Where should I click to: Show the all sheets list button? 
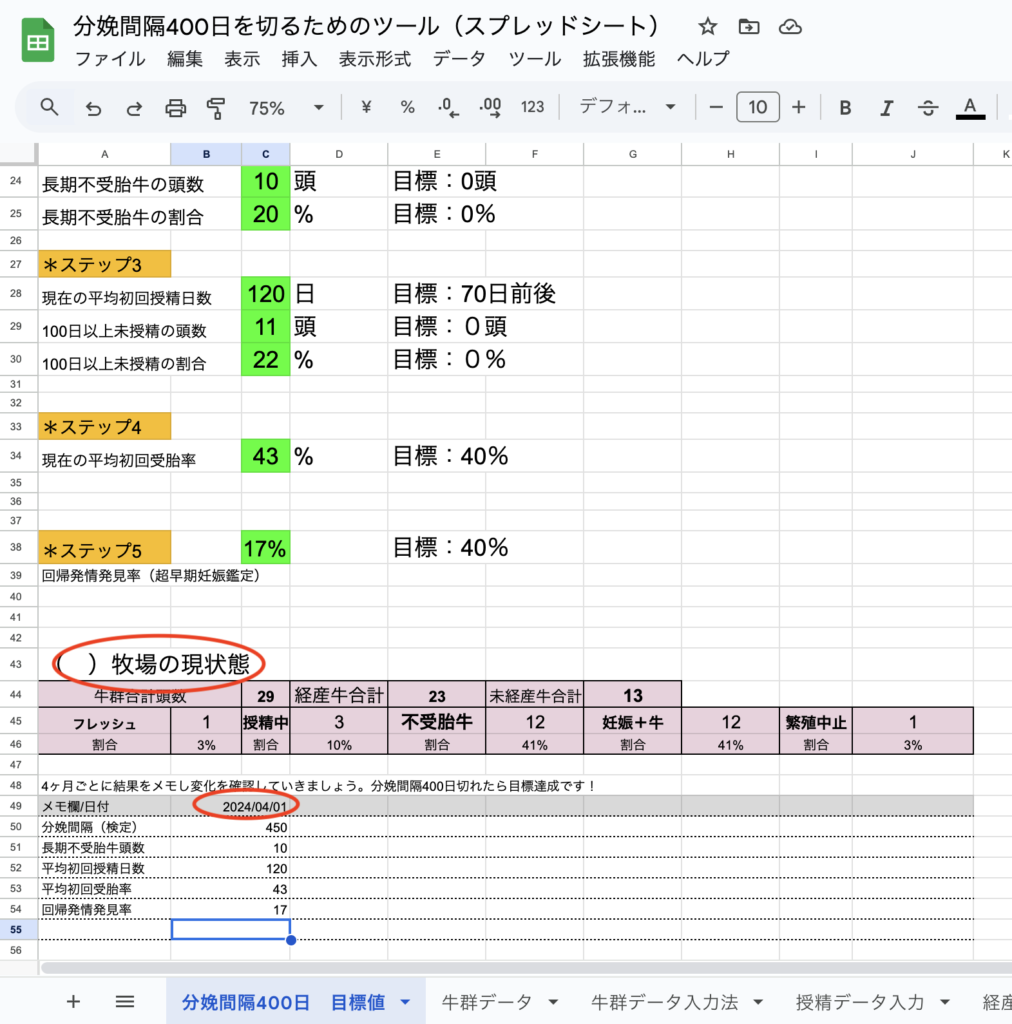[125, 1002]
